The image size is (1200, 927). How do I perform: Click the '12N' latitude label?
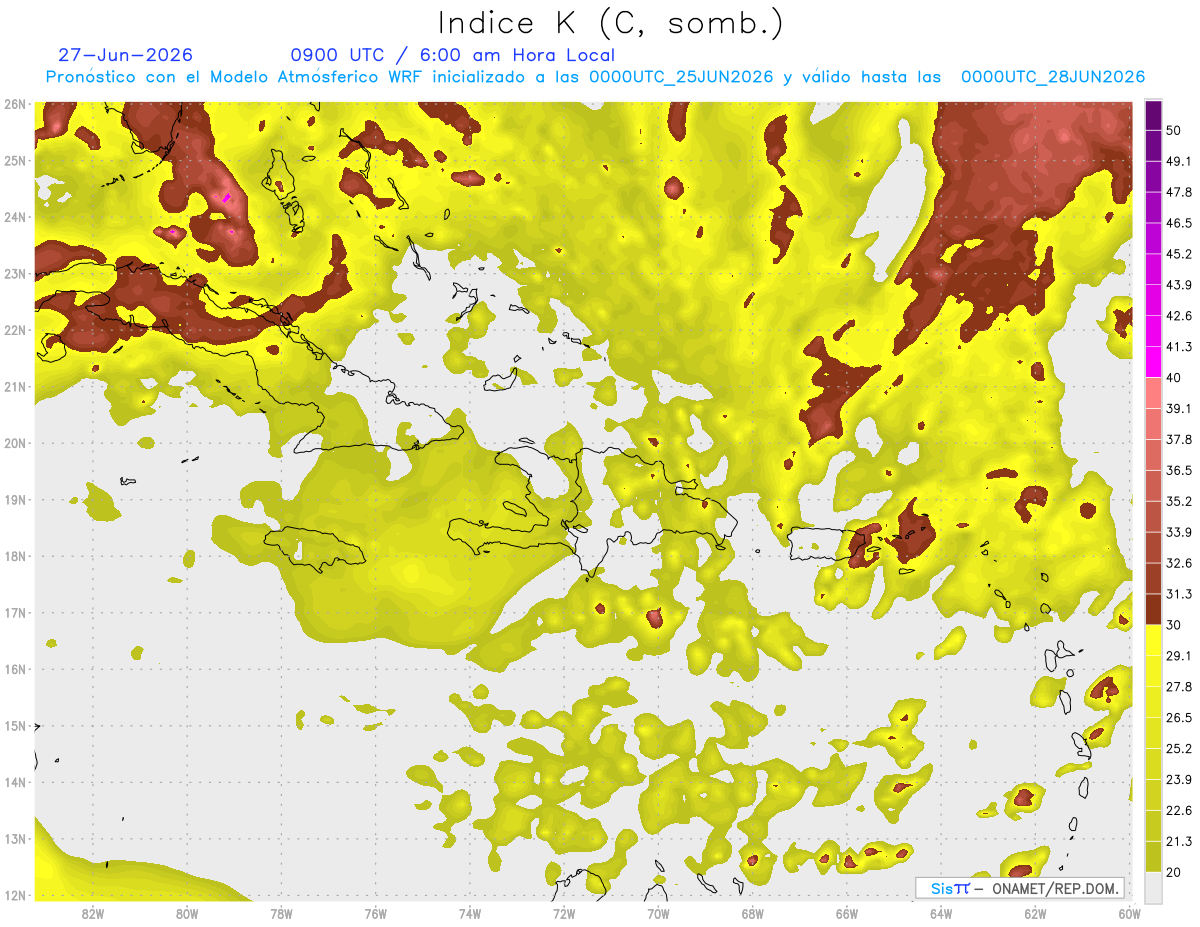coord(15,895)
